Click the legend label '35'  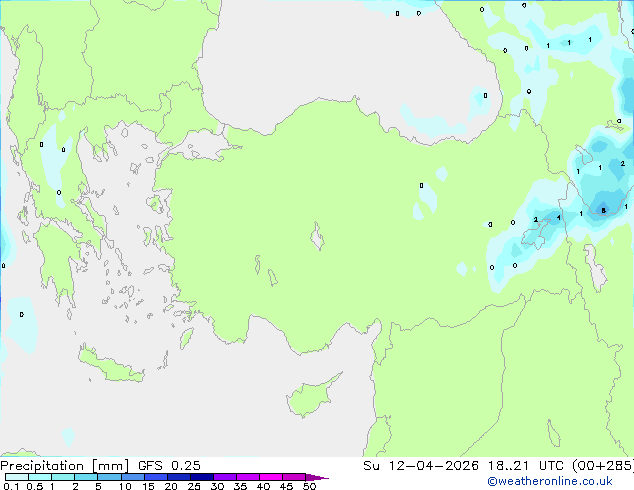[241, 486]
